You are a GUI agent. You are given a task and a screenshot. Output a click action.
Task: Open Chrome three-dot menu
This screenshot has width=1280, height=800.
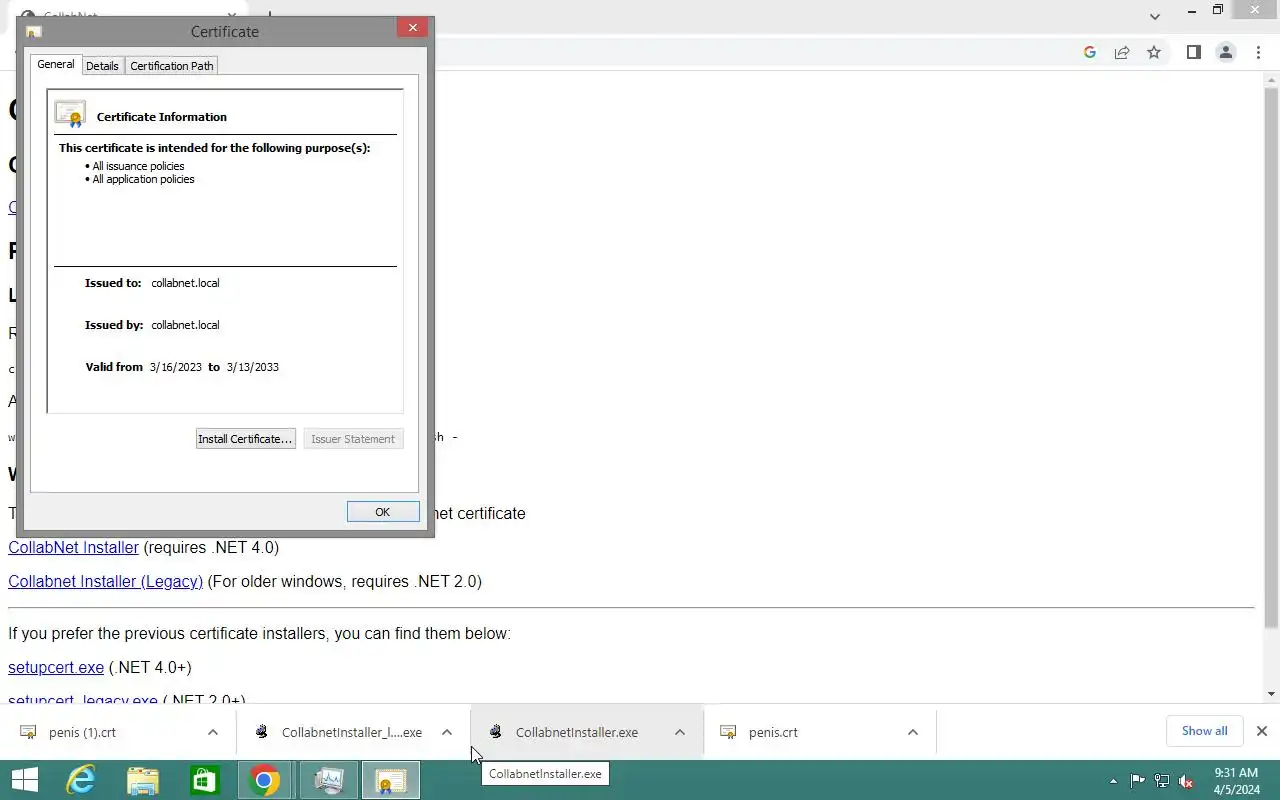pos(1258,52)
